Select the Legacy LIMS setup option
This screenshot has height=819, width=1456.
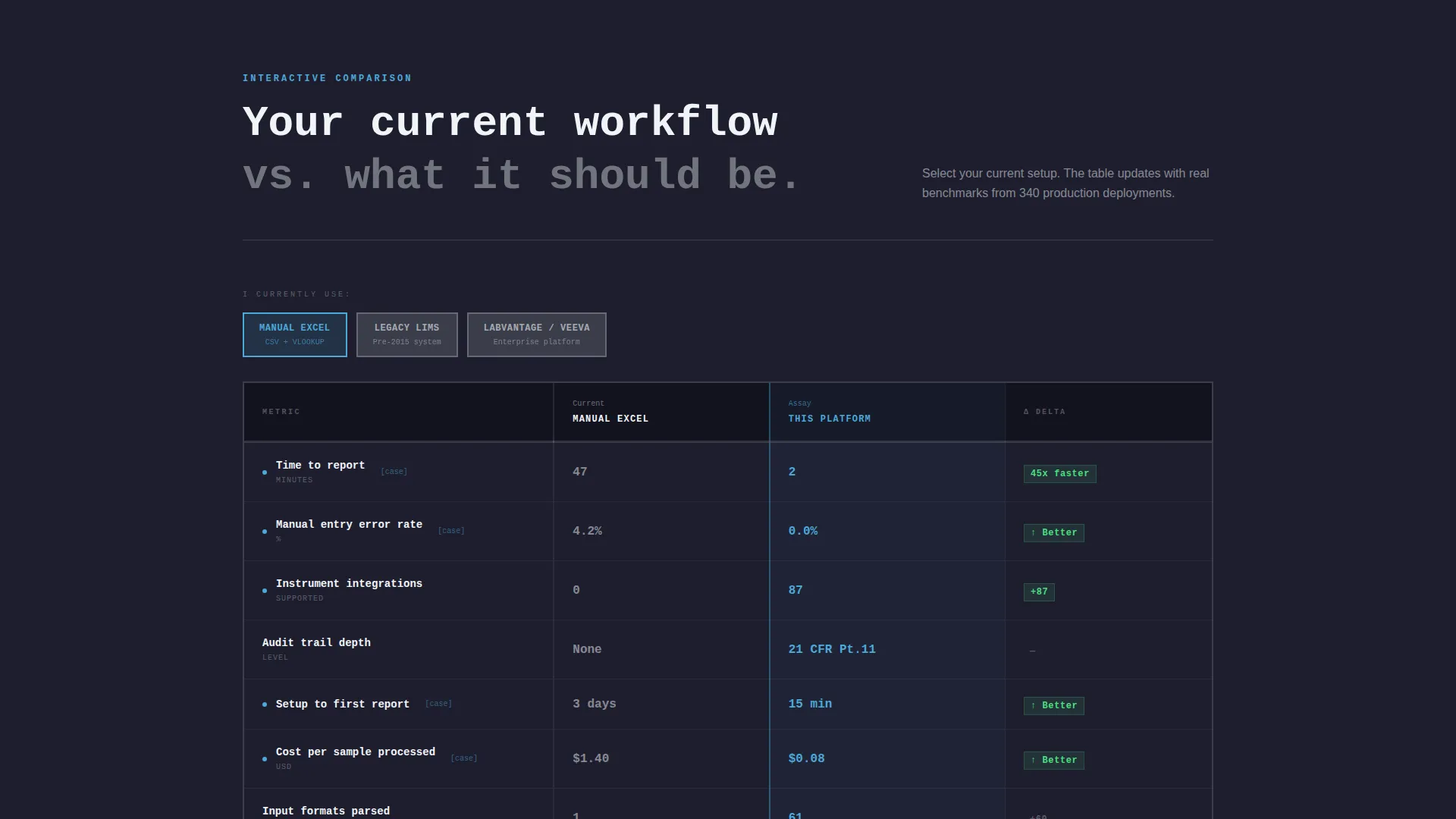(406, 334)
